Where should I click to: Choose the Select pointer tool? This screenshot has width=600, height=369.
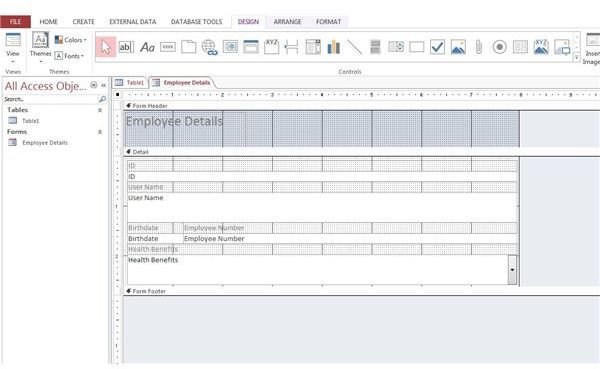106,47
